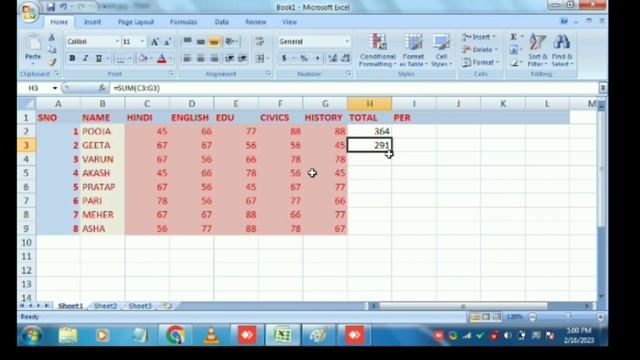Screen dimensions: 640x360
Task: Apply middle vertical alignment
Action: pyautogui.click(x=200, y=41)
